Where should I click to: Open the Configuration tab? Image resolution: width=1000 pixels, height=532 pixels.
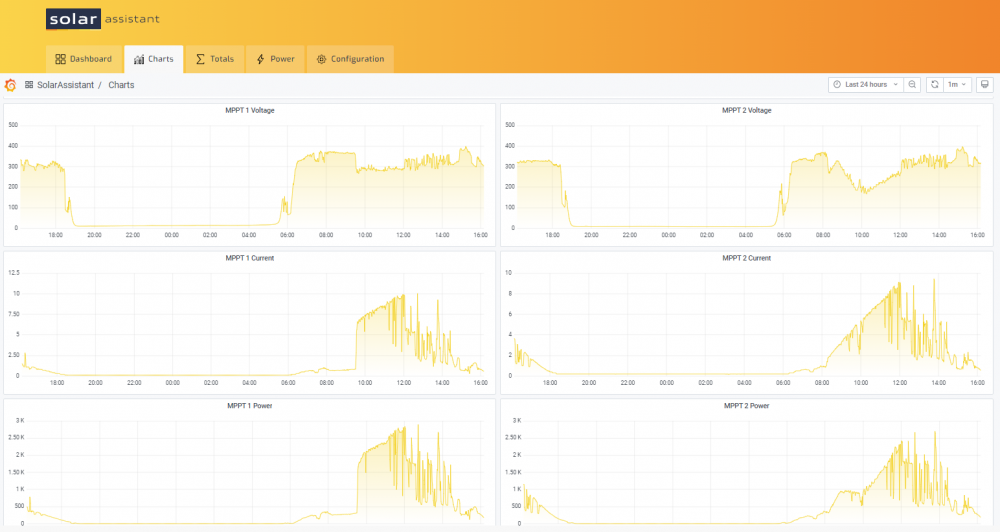[350, 59]
